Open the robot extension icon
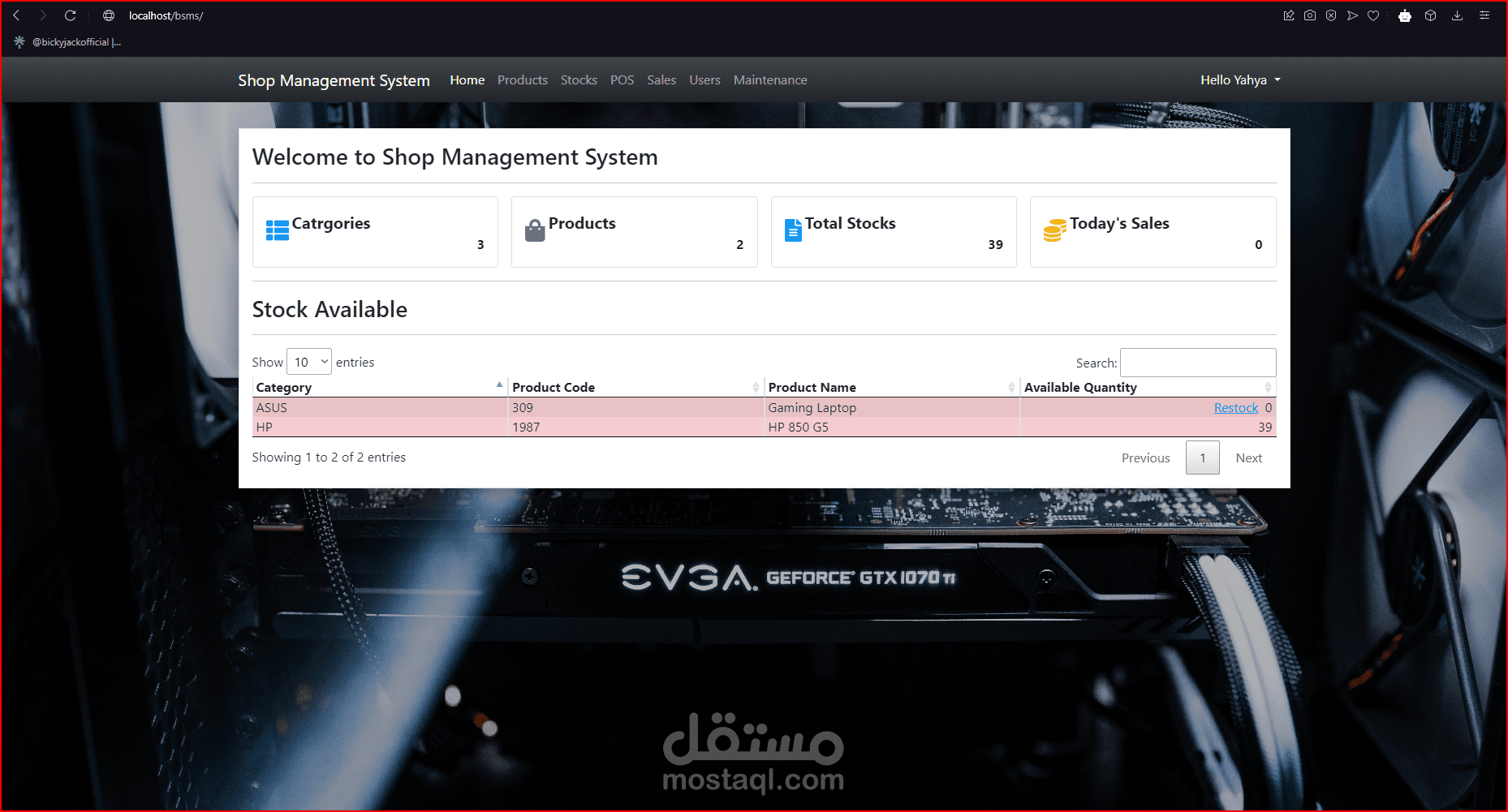Image resolution: width=1508 pixels, height=812 pixels. coord(1405,15)
